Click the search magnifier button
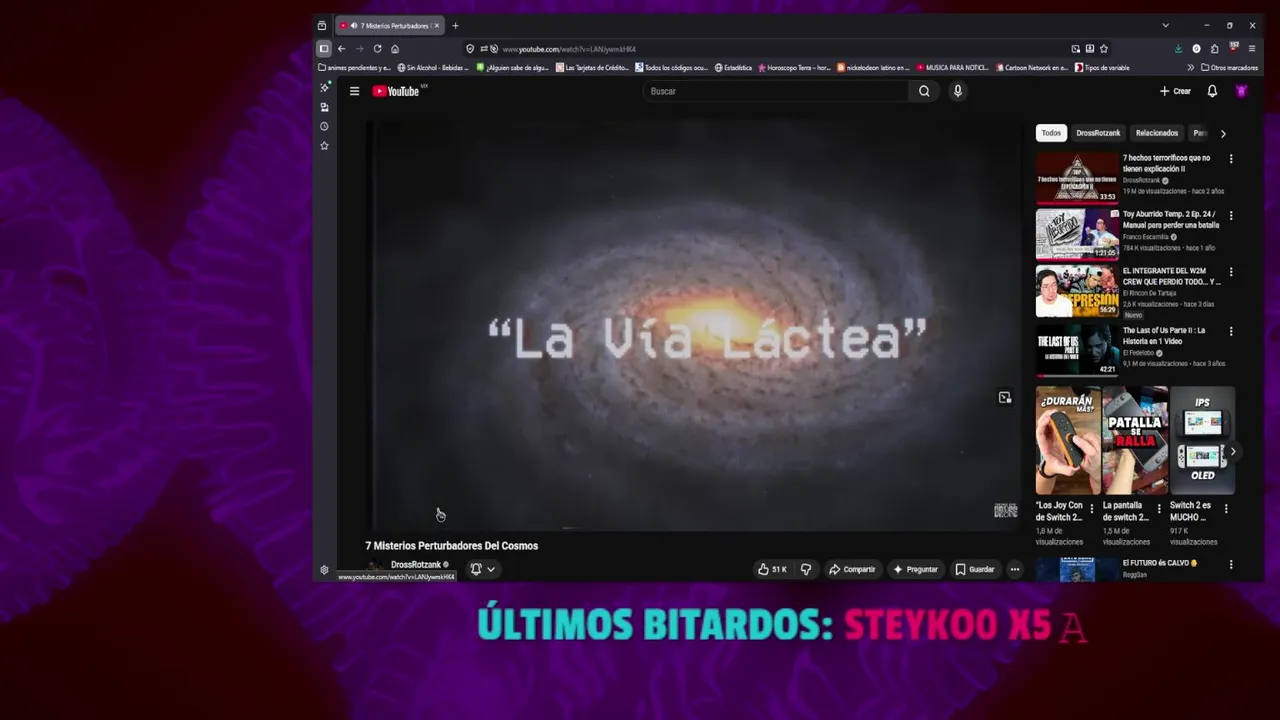 click(924, 91)
